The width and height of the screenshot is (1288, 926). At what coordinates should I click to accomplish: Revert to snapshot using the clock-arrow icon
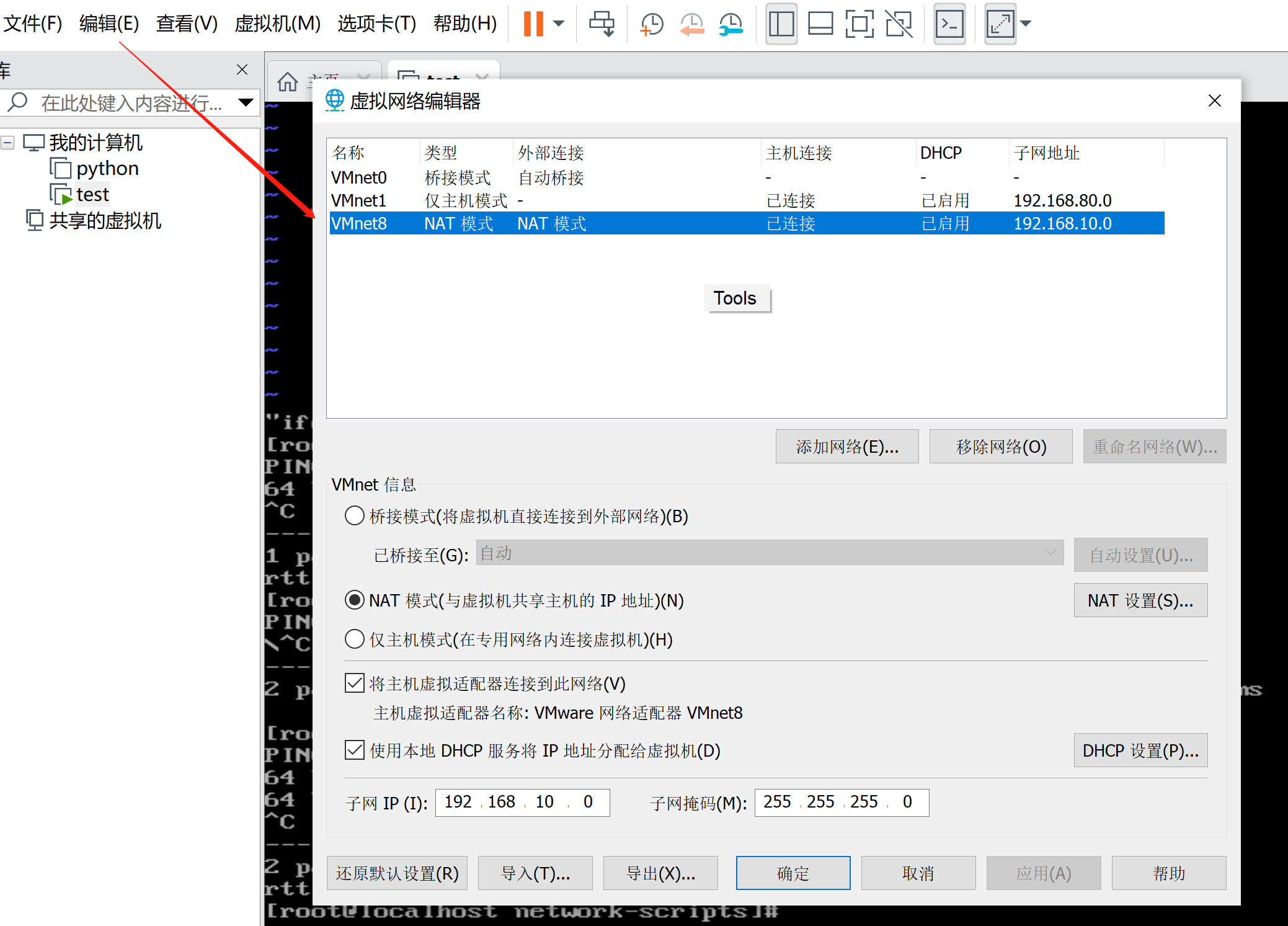click(x=692, y=24)
